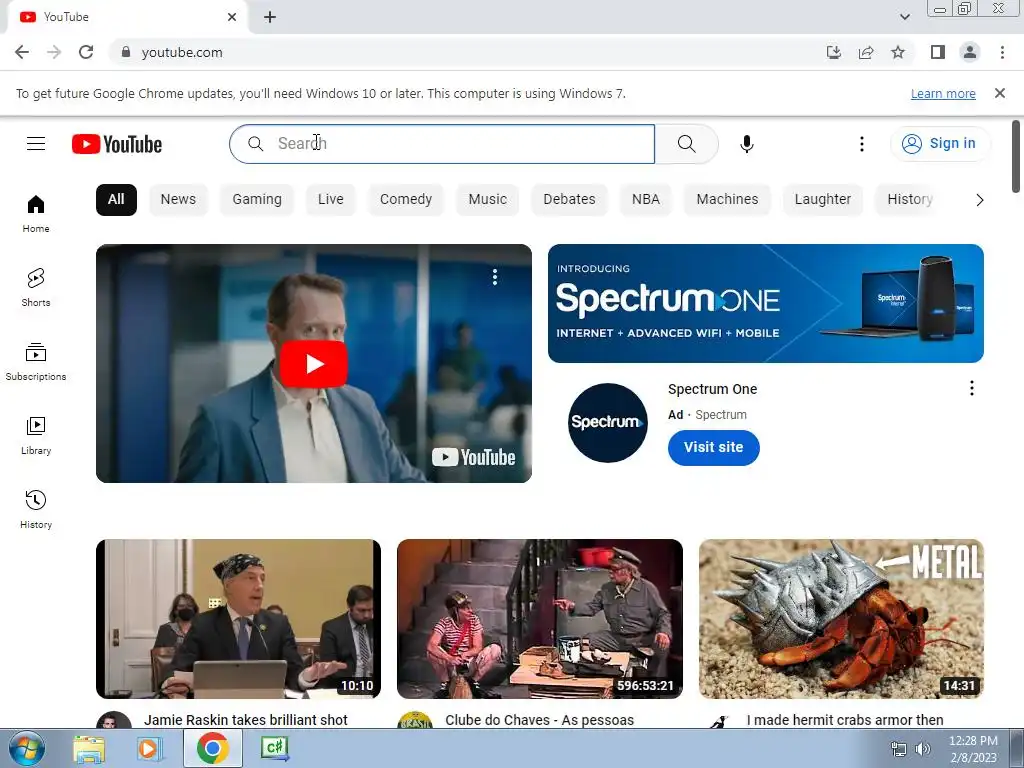The height and width of the screenshot is (768, 1024).
Task: Open Chrome profile avatar
Action: 970,52
